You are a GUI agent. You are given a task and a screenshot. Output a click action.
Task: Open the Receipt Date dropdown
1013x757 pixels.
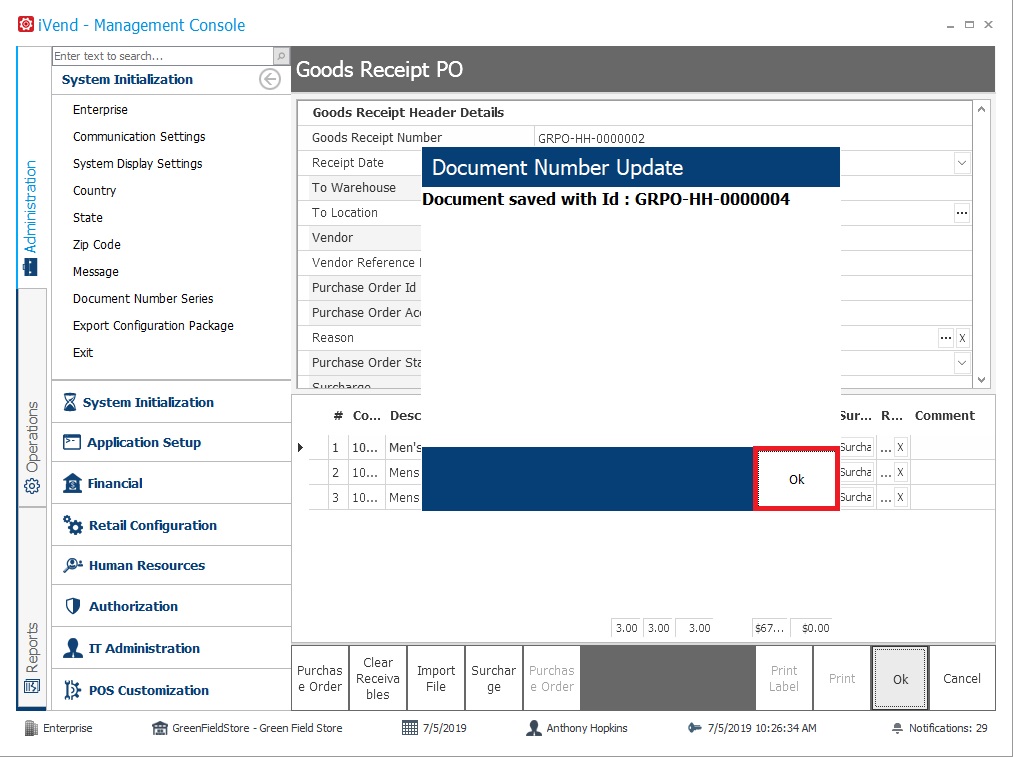[x=962, y=163]
